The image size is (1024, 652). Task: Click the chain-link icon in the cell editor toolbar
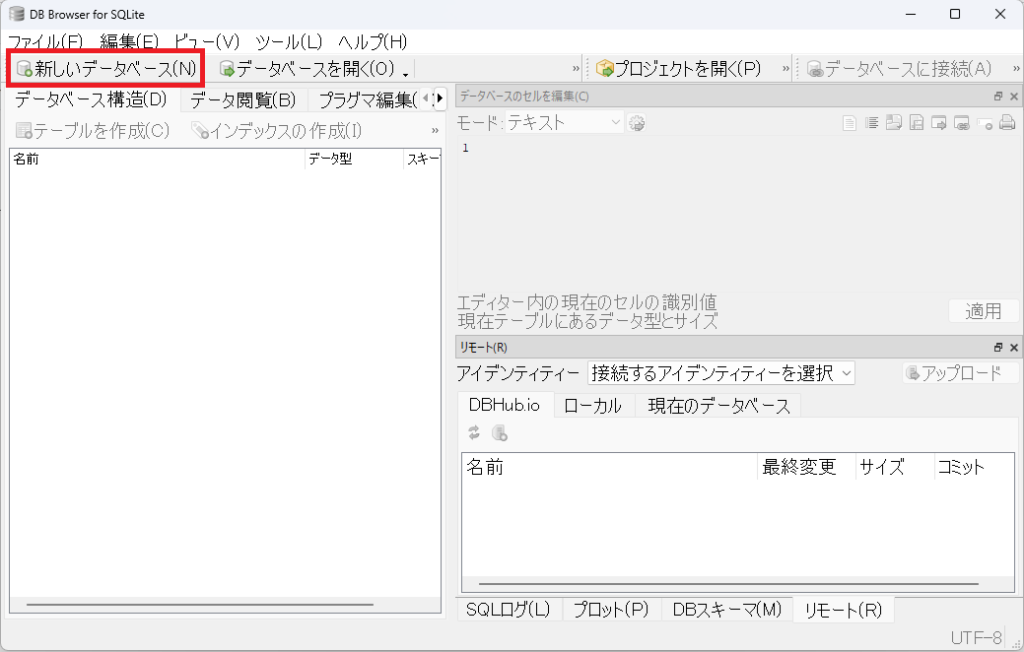tap(962, 123)
